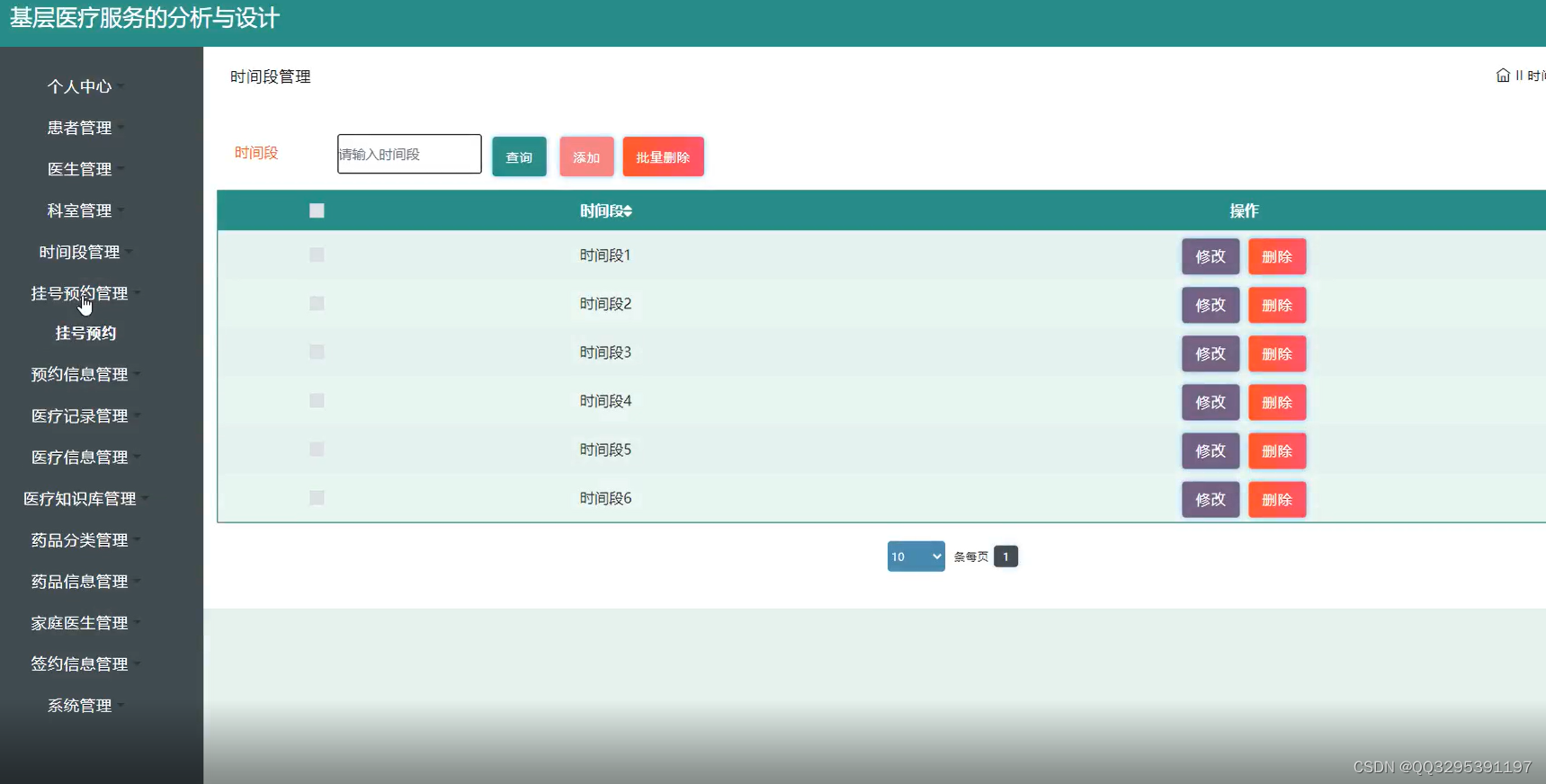Expand 患者管理 sidebar menu
This screenshot has height=784, width=1546.
pos(85,128)
